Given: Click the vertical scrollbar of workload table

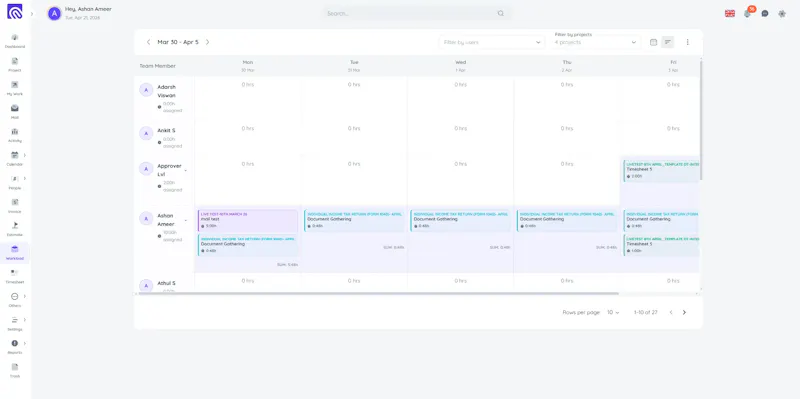Looking at the screenshot, I should [701, 120].
